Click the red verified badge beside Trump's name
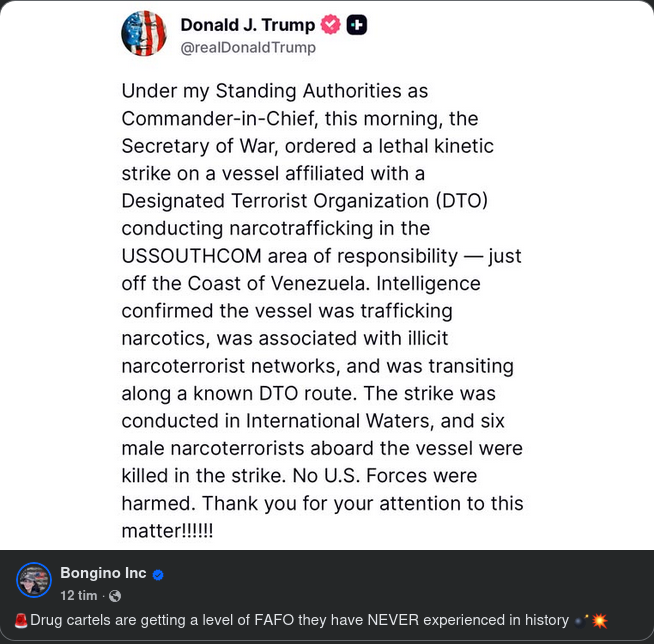654x644 pixels. [x=330, y=25]
